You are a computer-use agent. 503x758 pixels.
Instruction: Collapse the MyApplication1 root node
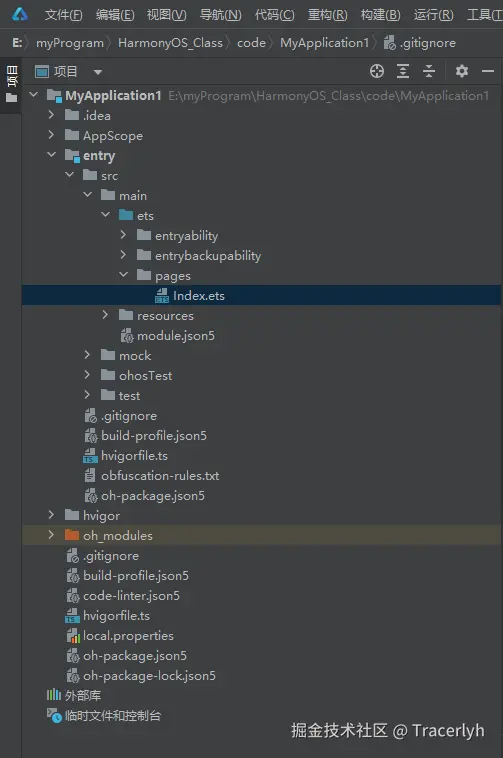pyautogui.click(x=33, y=95)
